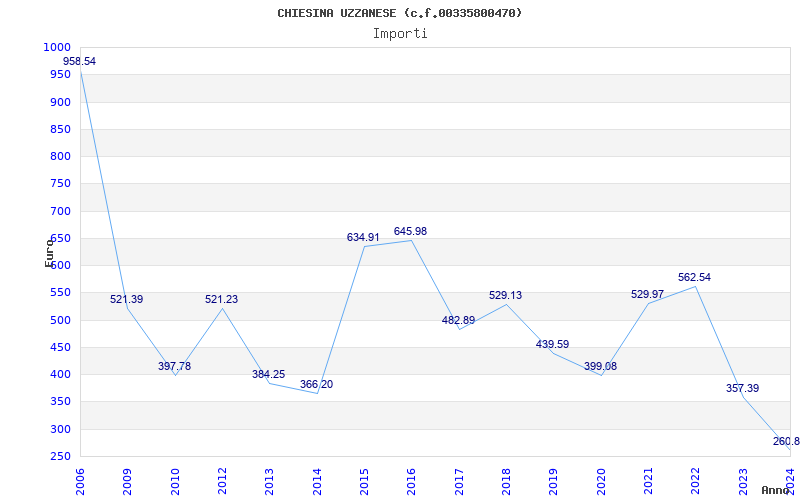This screenshot has width=800, height=500.
Task: Click the 562.54 data label for 2022
Action: (694, 278)
